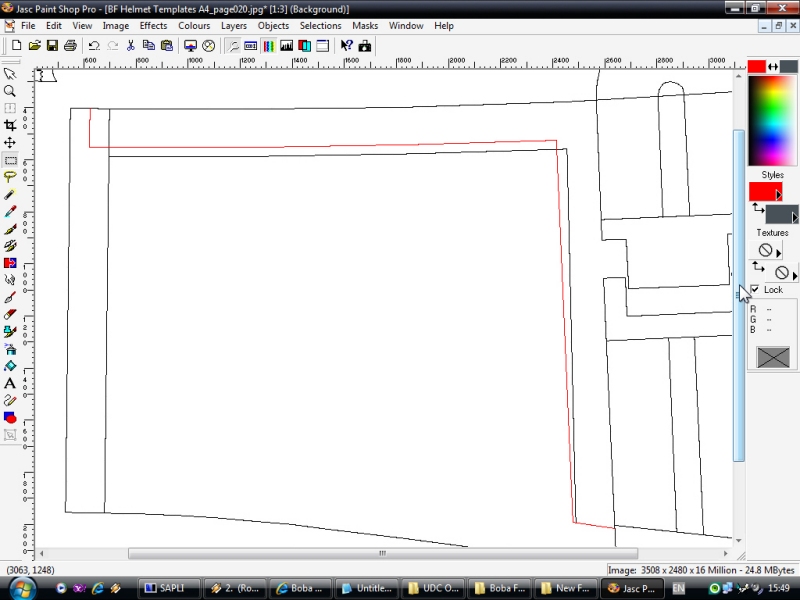Click the horizontal scrollbar thumb
The height and width of the screenshot is (600, 800).
(x=383, y=554)
